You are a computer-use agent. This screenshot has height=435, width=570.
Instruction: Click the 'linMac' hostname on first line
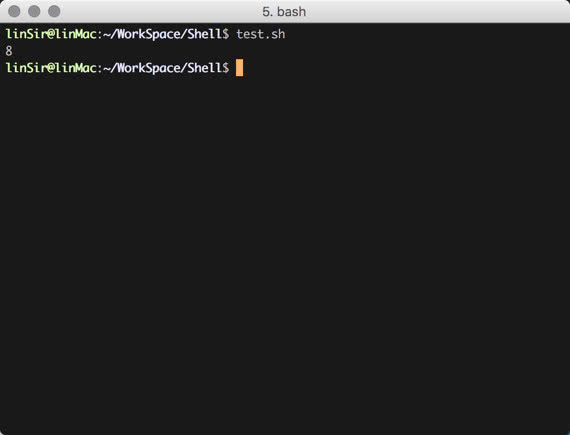[76, 34]
